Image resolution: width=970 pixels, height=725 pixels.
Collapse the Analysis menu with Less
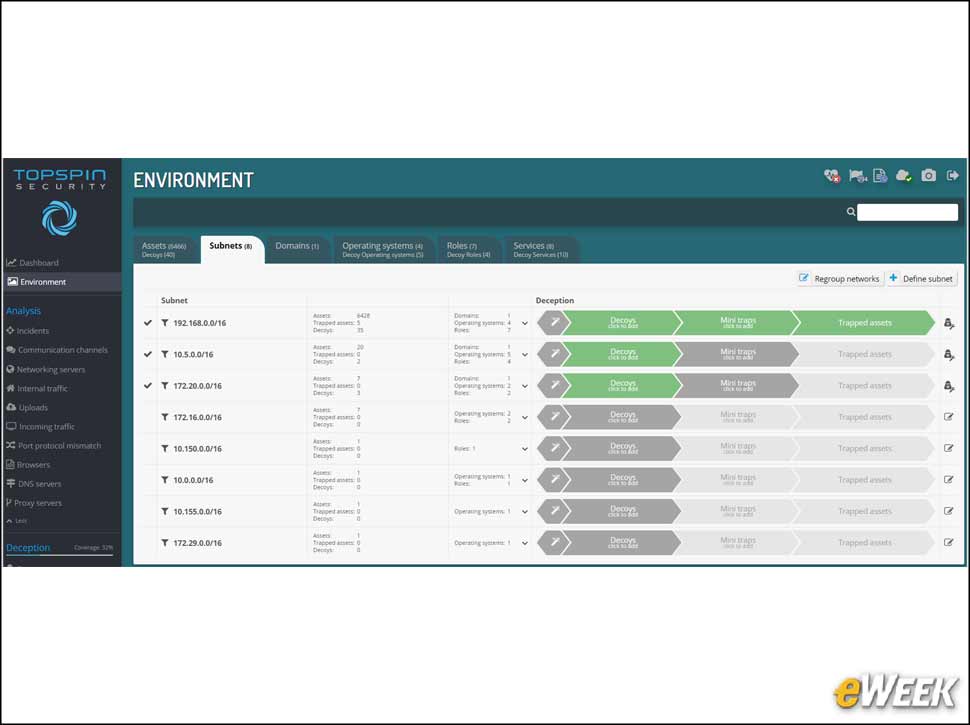(x=17, y=521)
